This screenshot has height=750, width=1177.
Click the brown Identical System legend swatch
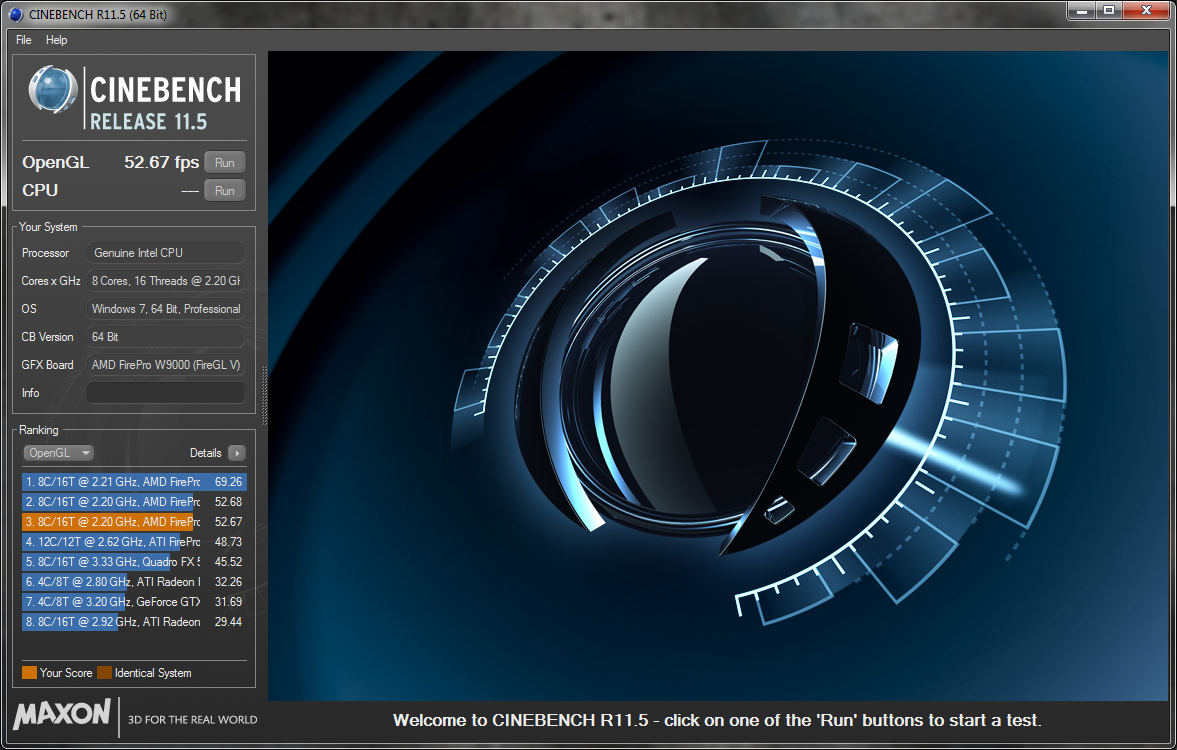104,673
